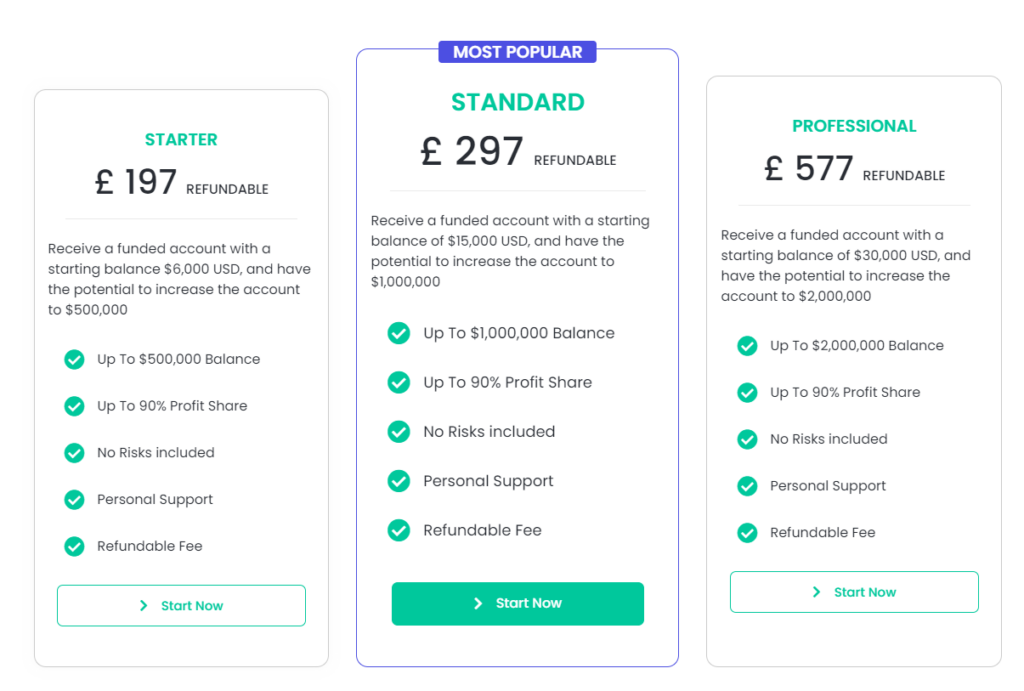The width and height of the screenshot is (1024, 691).
Task: Click Professional's No Risks included check icon
Action: [x=747, y=439]
